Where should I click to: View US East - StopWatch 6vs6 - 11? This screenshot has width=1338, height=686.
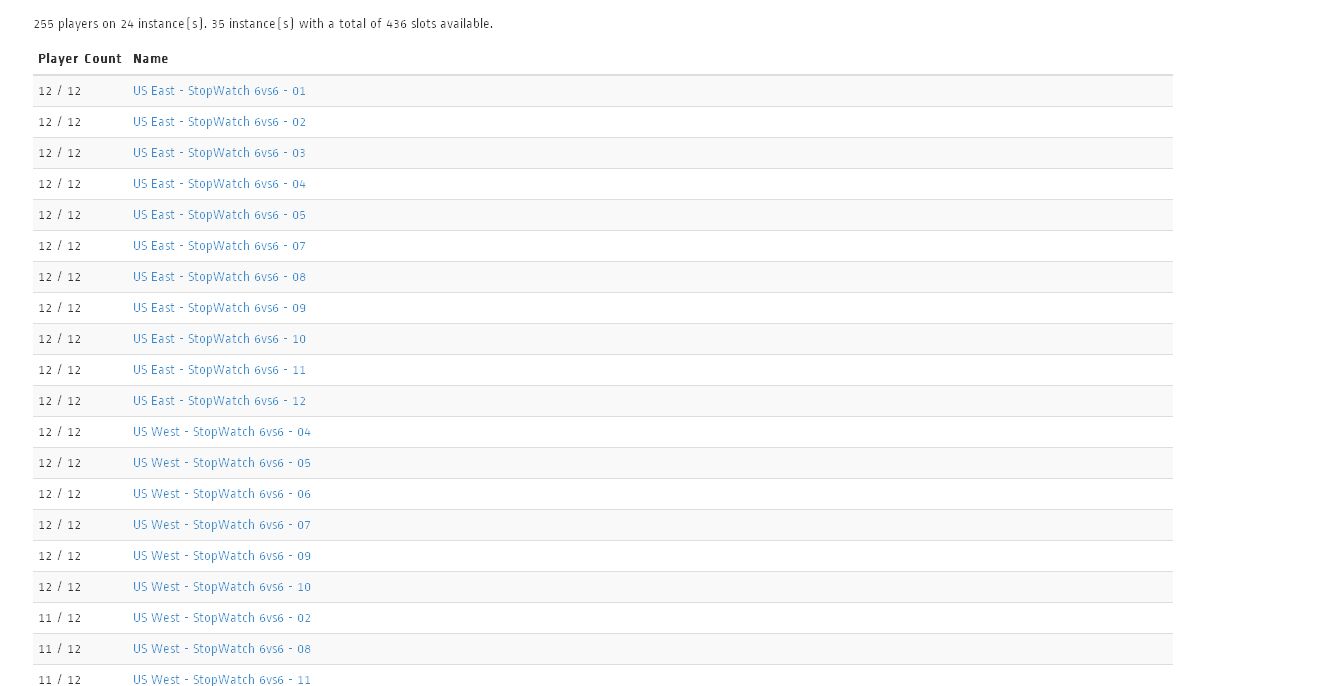click(219, 370)
